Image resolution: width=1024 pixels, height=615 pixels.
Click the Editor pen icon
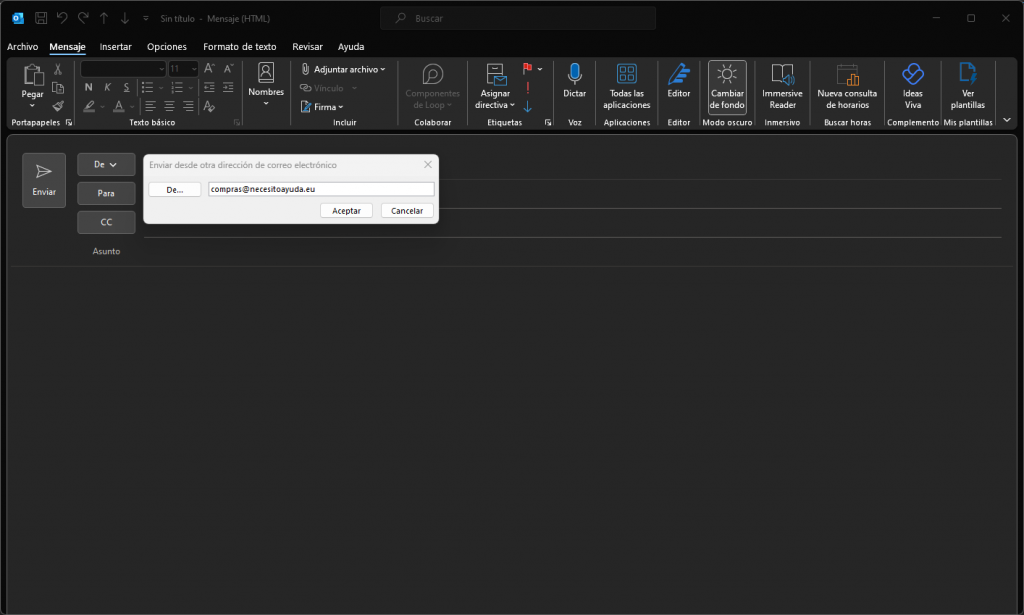(679, 74)
